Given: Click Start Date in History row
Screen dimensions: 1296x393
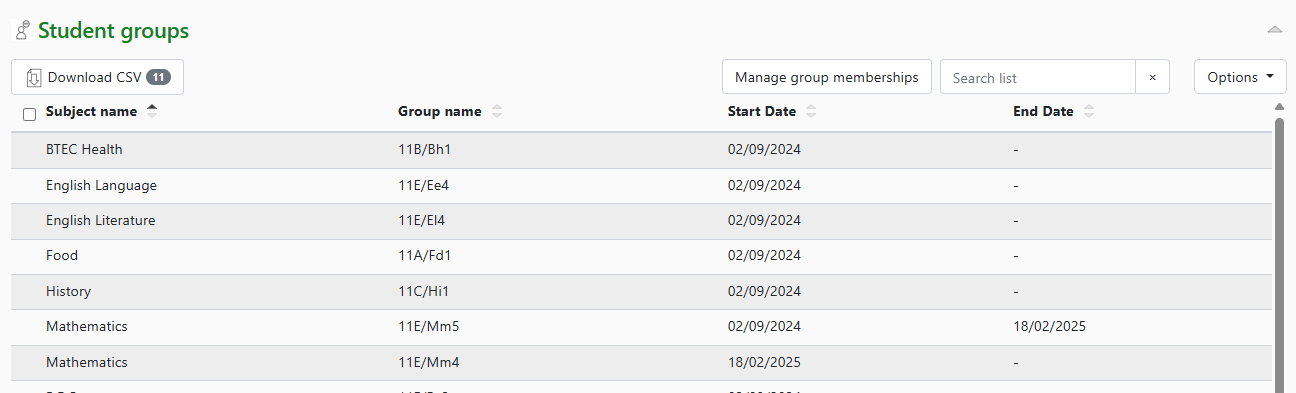Looking at the screenshot, I should [x=764, y=291].
